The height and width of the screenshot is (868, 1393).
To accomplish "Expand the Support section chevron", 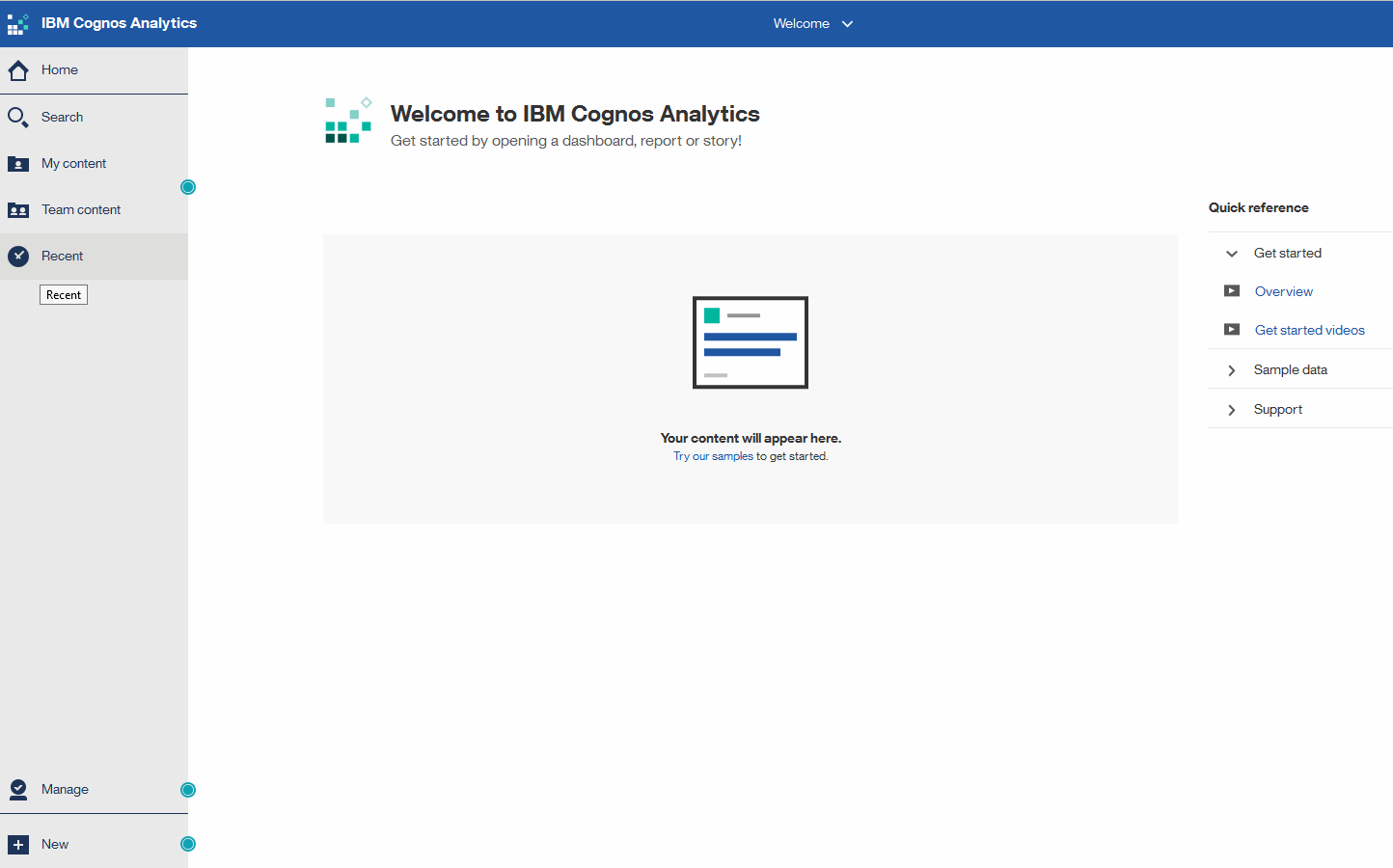I will 1232,410.
